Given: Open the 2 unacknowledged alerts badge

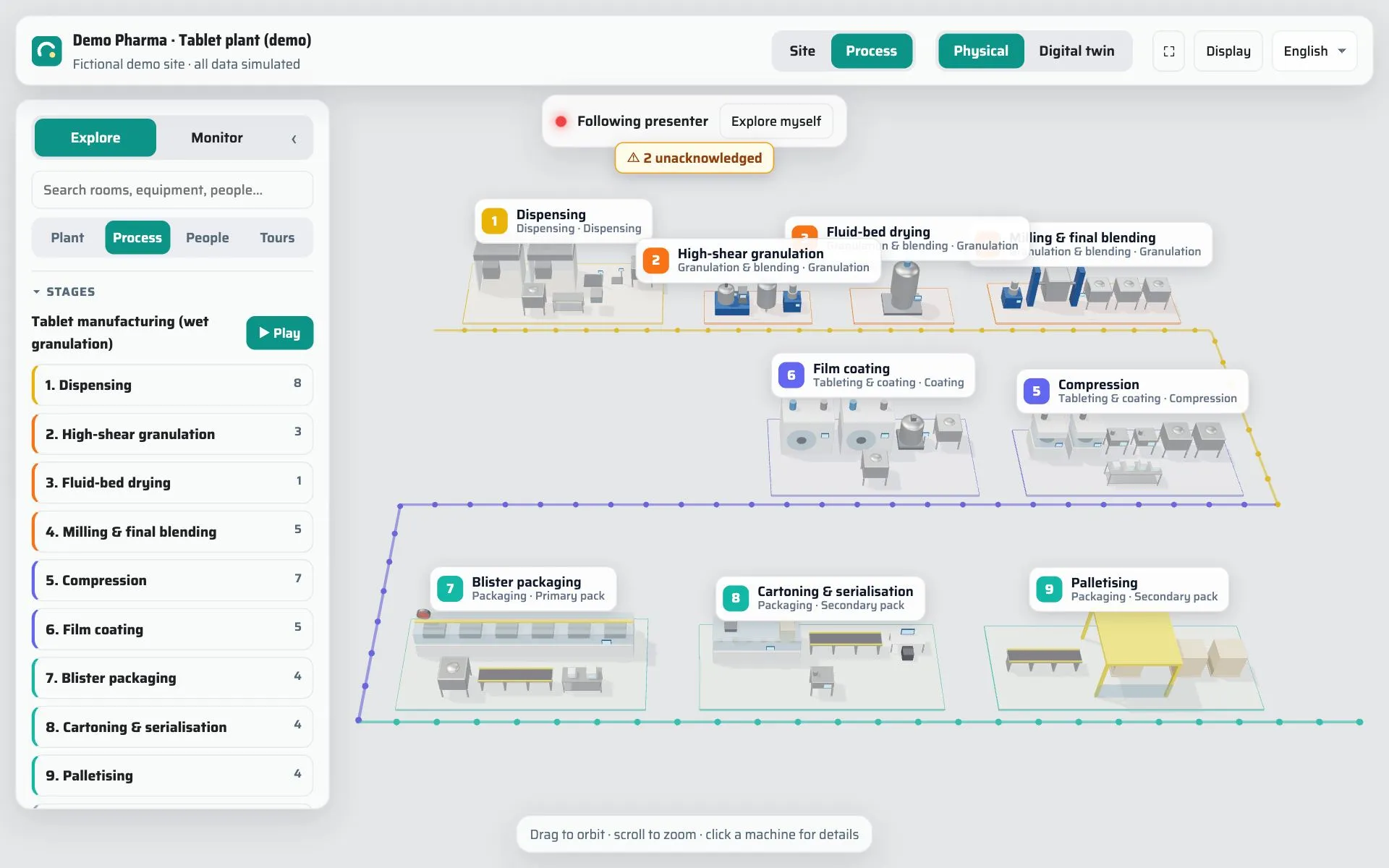Looking at the screenshot, I should pyautogui.click(x=694, y=158).
